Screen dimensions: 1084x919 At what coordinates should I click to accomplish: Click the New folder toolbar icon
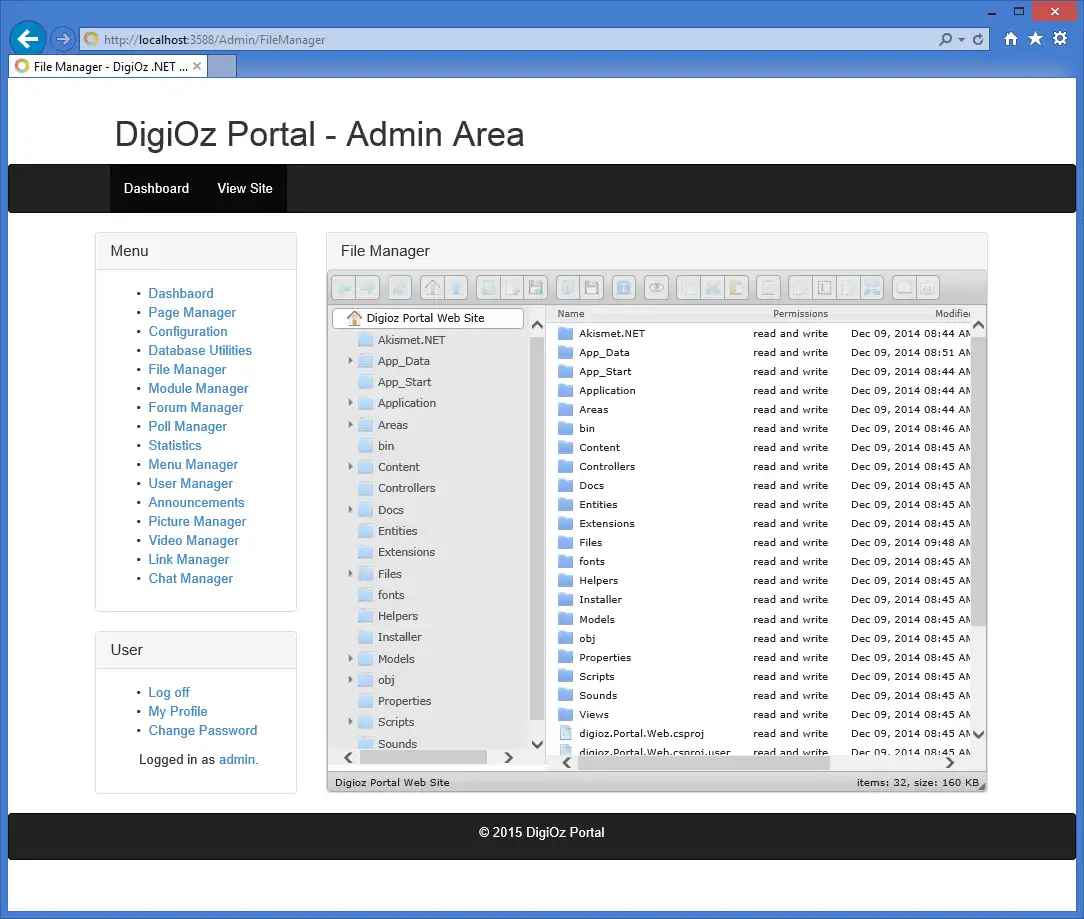coord(488,288)
